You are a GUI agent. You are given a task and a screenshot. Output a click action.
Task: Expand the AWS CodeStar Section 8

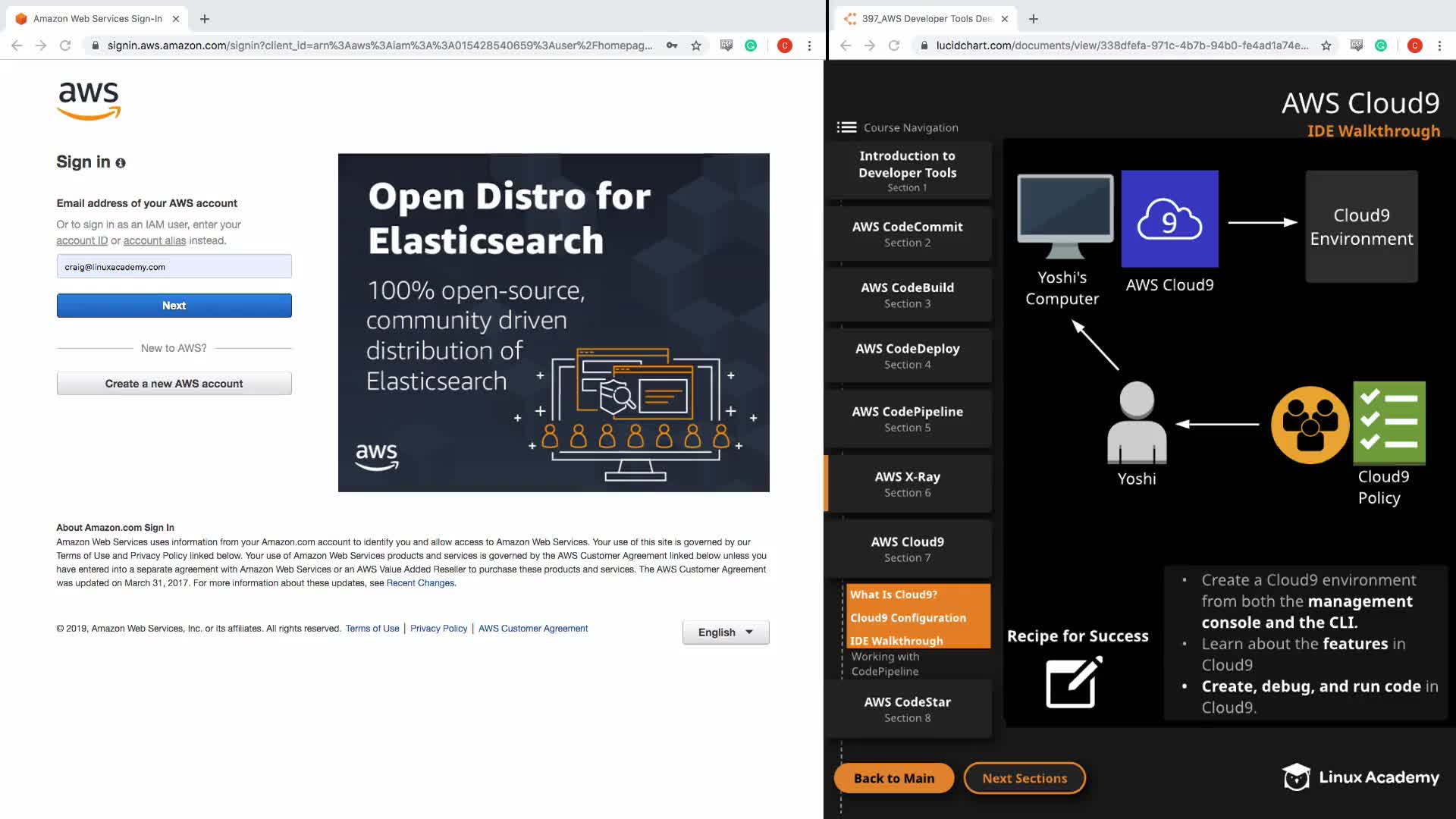pos(908,709)
